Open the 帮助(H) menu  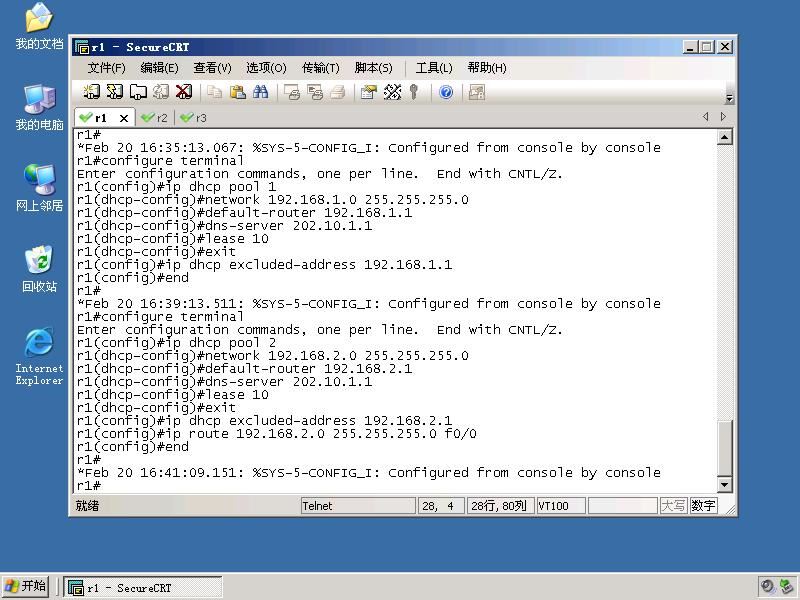pos(487,68)
